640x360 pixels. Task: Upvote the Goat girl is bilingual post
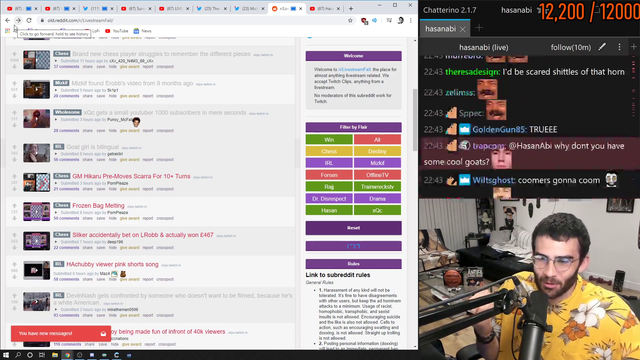pos(14,147)
